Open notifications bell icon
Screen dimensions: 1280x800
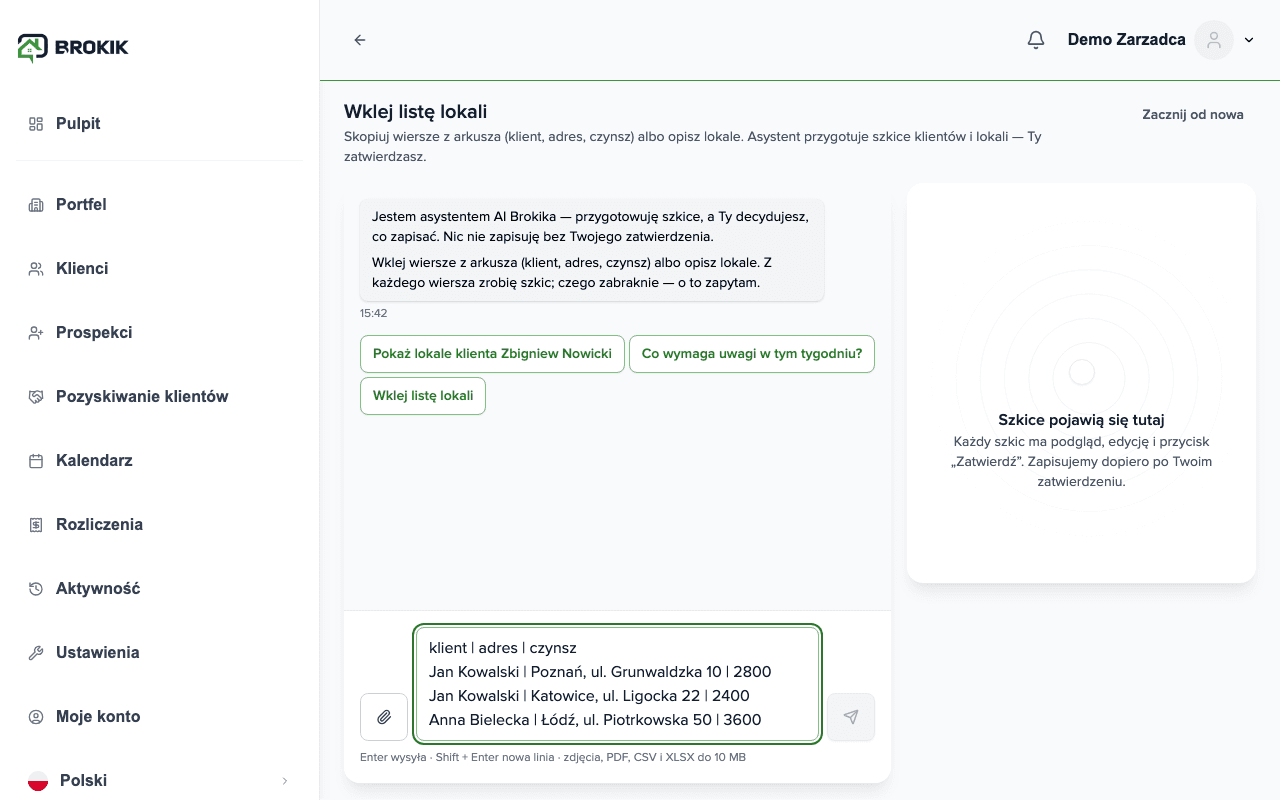click(x=1036, y=40)
